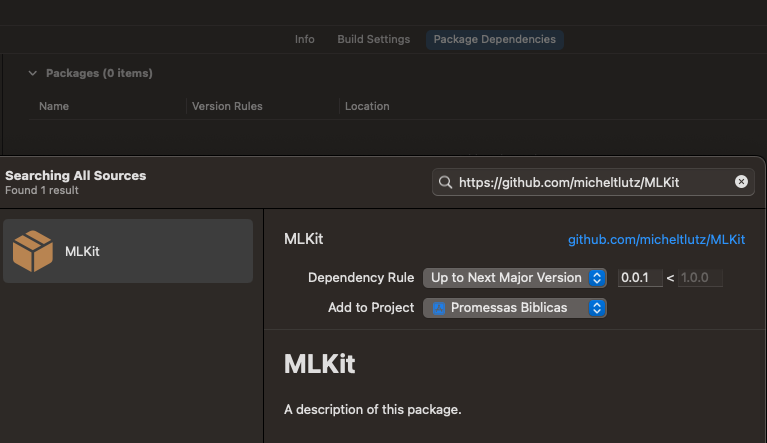767x443 pixels.
Task: Select the MLKit package result row
Action: [128, 251]
